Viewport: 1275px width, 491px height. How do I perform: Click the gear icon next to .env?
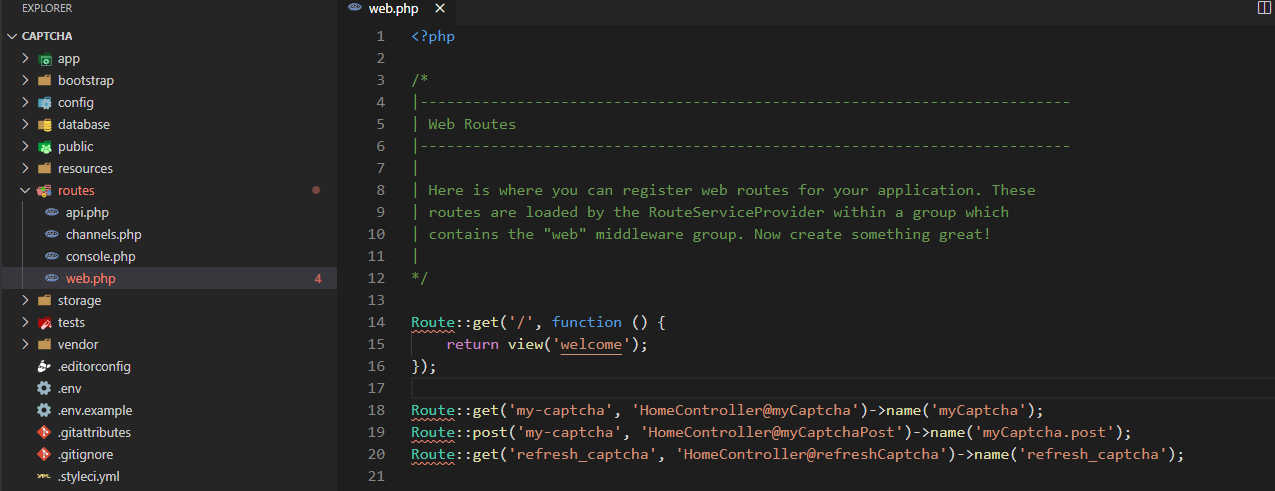pos(44,388)
